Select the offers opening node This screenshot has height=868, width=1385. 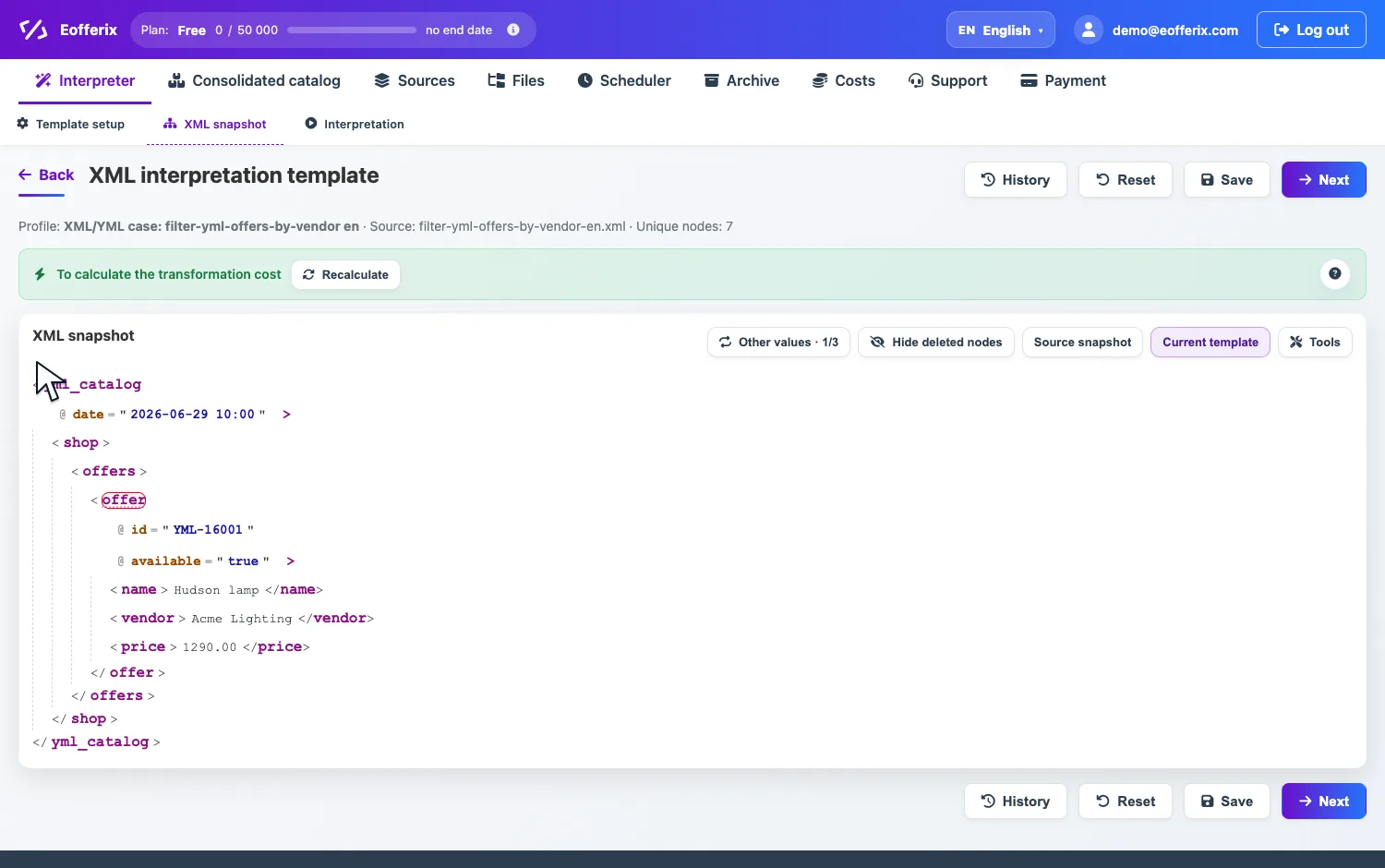[109, 471]
